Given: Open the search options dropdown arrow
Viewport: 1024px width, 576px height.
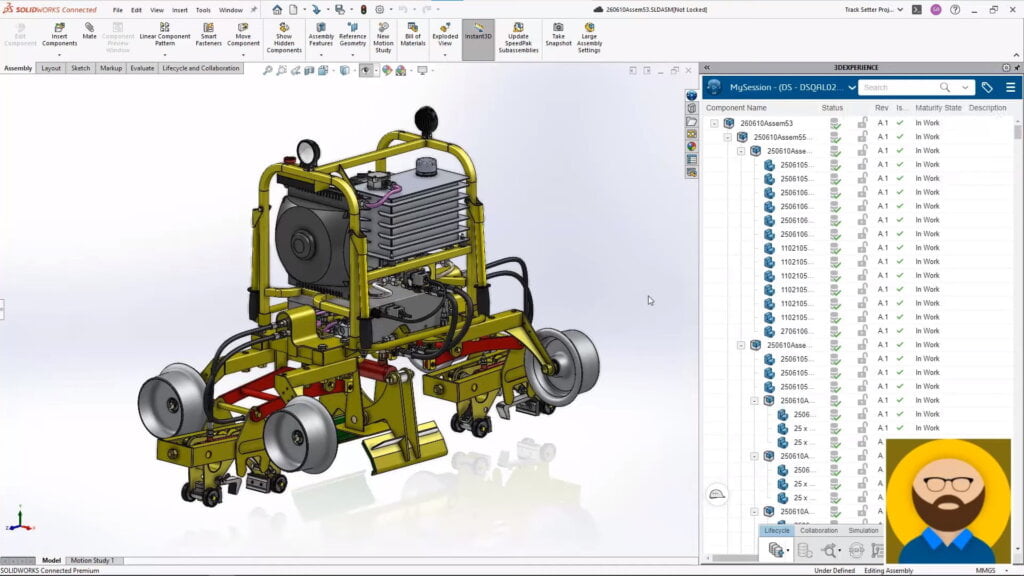Looking at the screenshot, I should click(x=963, y=88).
